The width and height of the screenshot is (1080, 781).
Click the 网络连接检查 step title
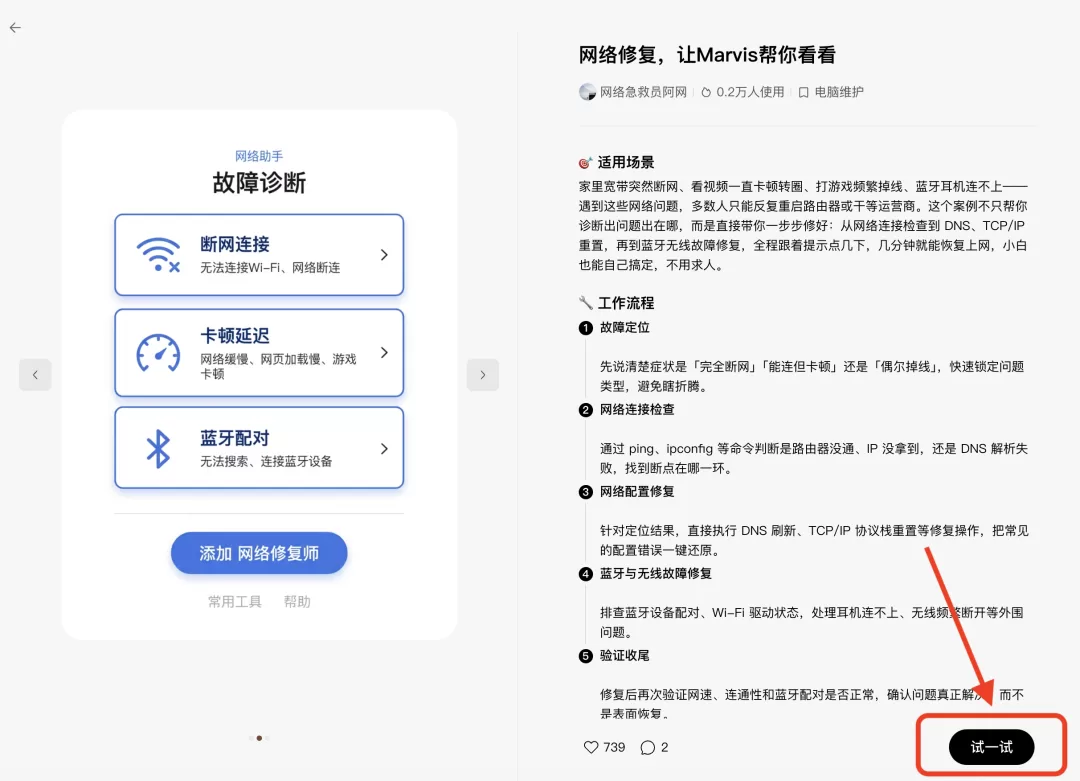pos(637,410)
